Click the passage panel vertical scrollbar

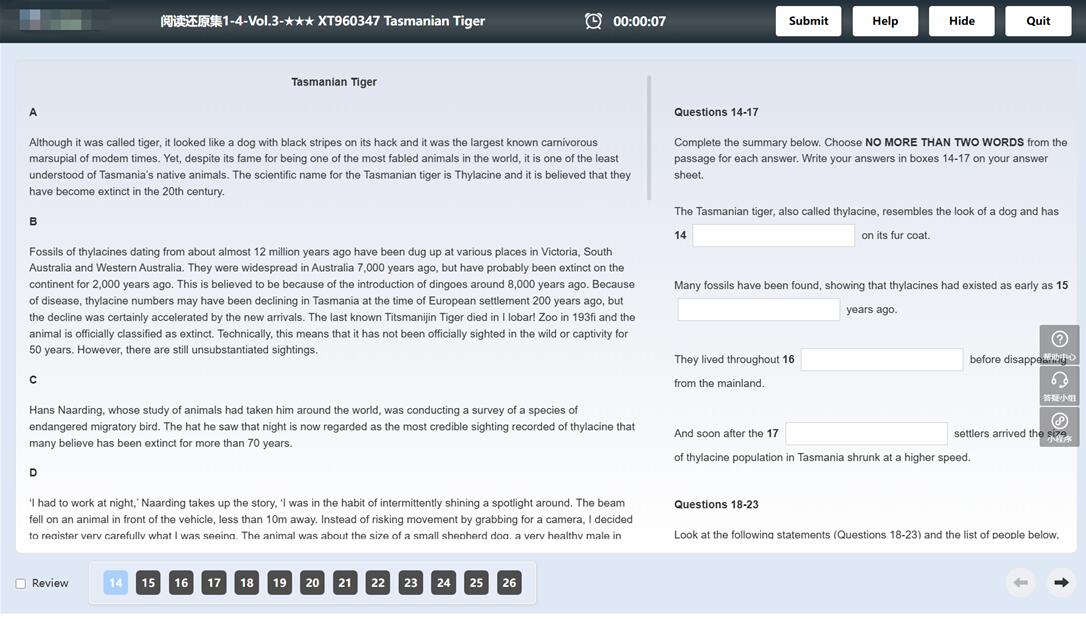pyautogui.click(x=649, y=138)
